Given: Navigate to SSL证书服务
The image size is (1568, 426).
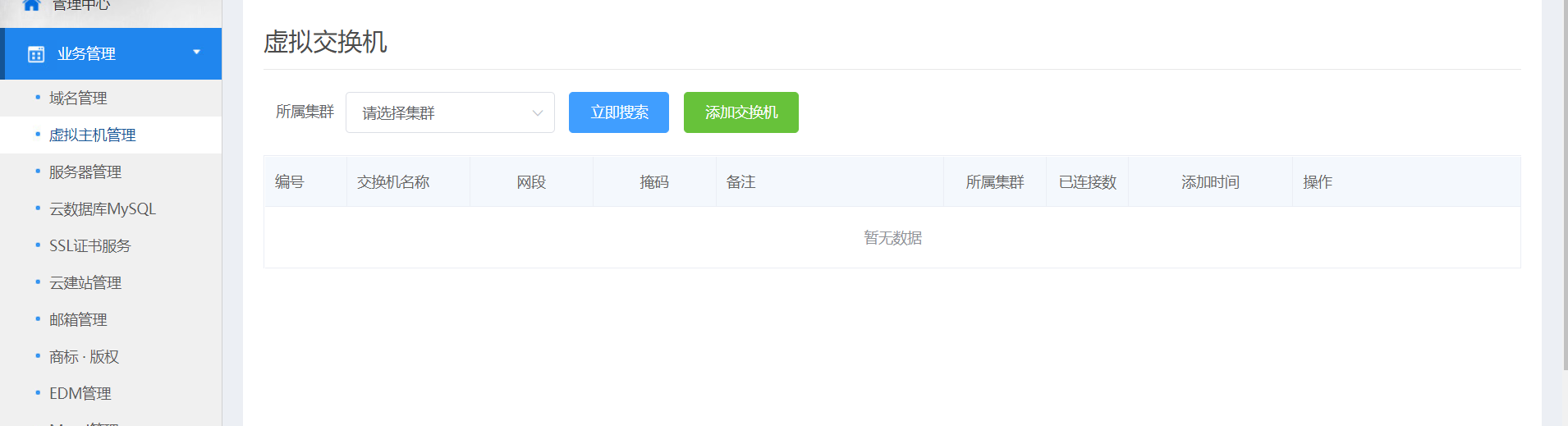Looking at the screenshot, I should pyautogui.click(x=89, y=246).
